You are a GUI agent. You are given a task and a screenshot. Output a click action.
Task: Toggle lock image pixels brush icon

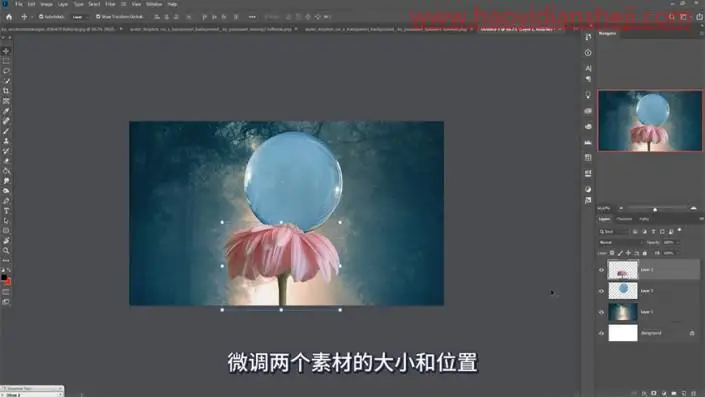pos(620,253)
